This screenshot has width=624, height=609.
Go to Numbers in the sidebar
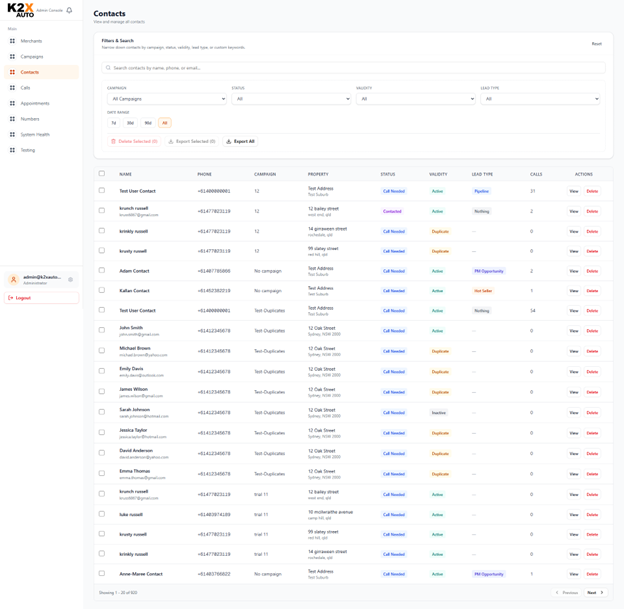click(30, 119)
